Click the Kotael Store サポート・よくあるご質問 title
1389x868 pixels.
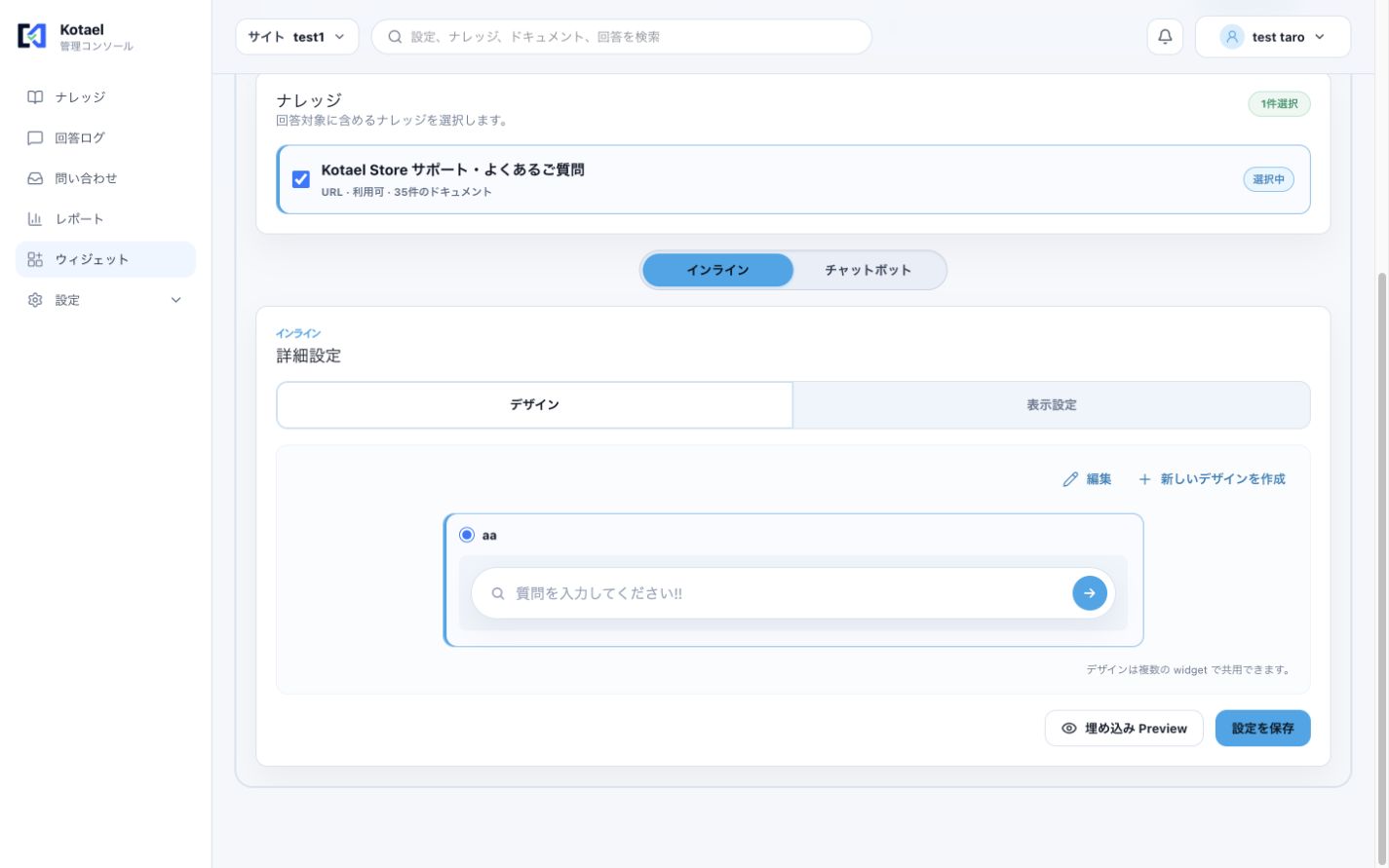pyautogui.click(x=453, y=170)
